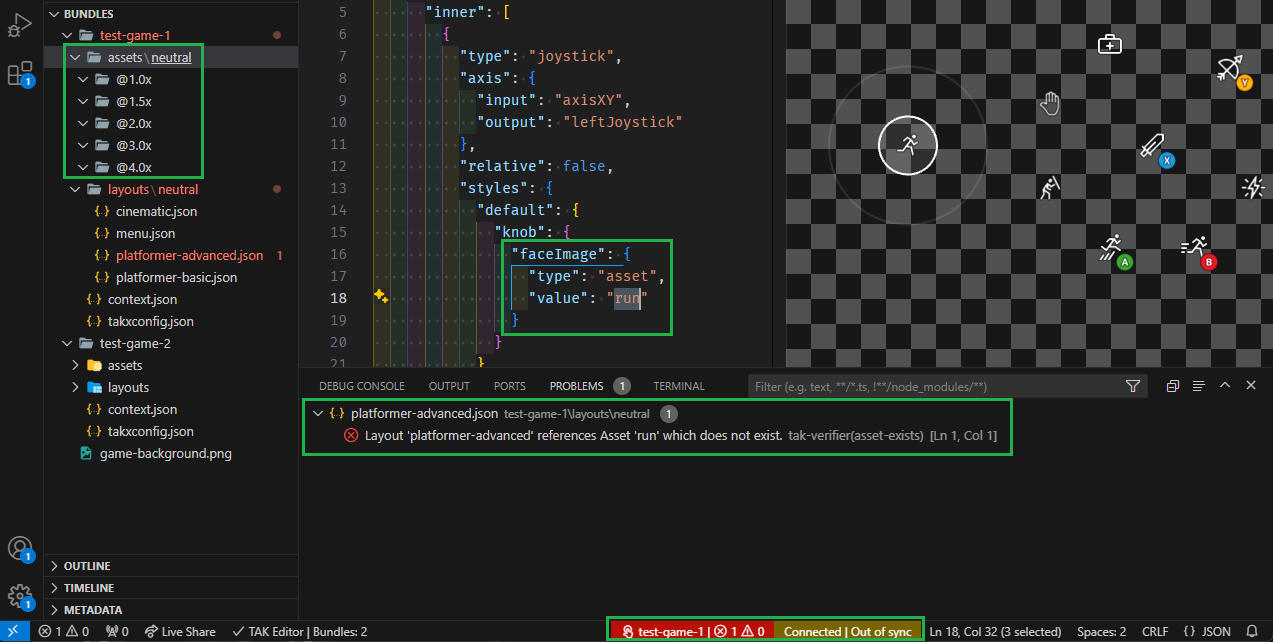Click the lightning burst icon in the preview
This screenshot has height=642, width=1273.
[1253, 187]
